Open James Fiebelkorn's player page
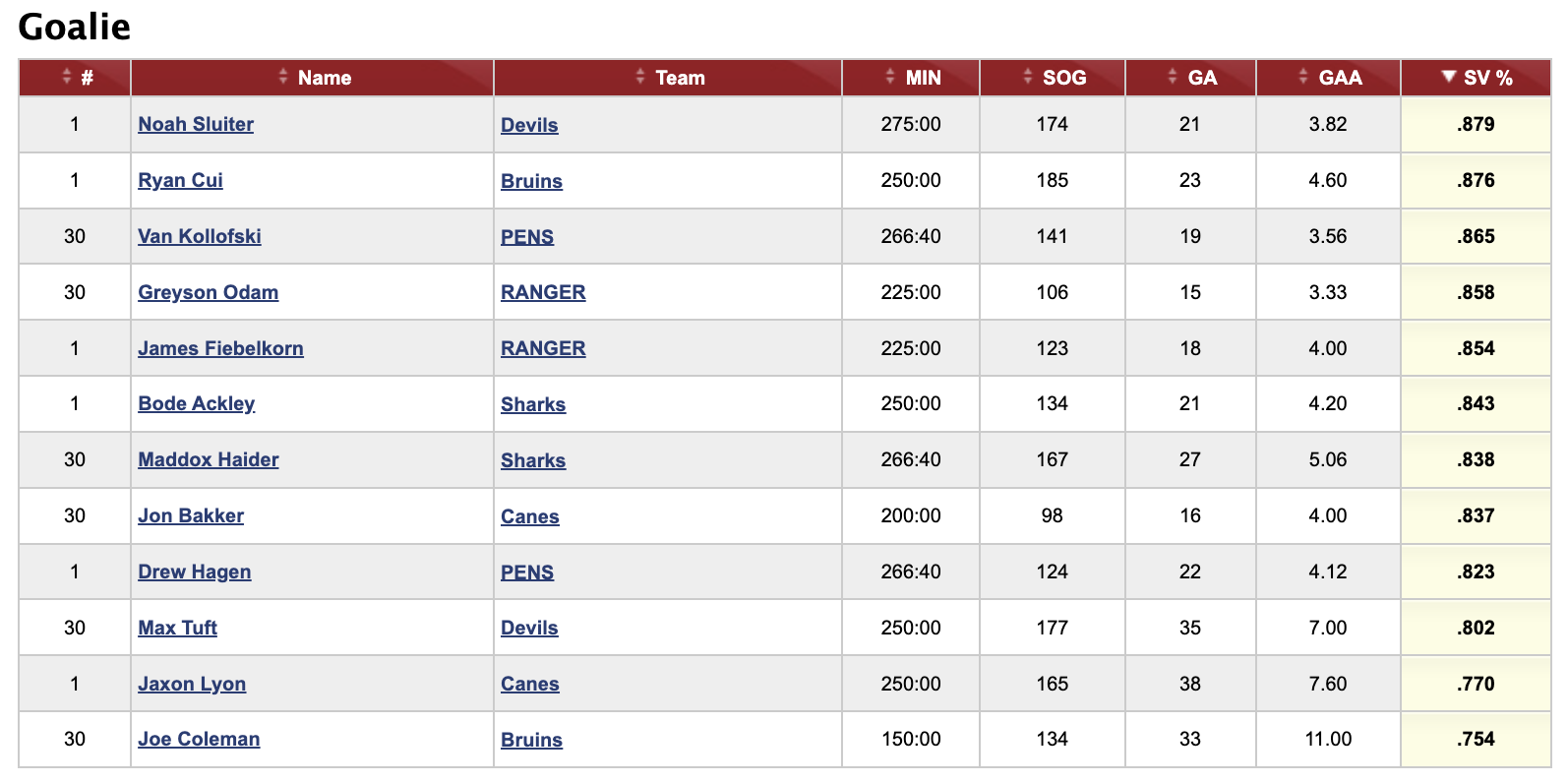 click(x=220, y=348)
